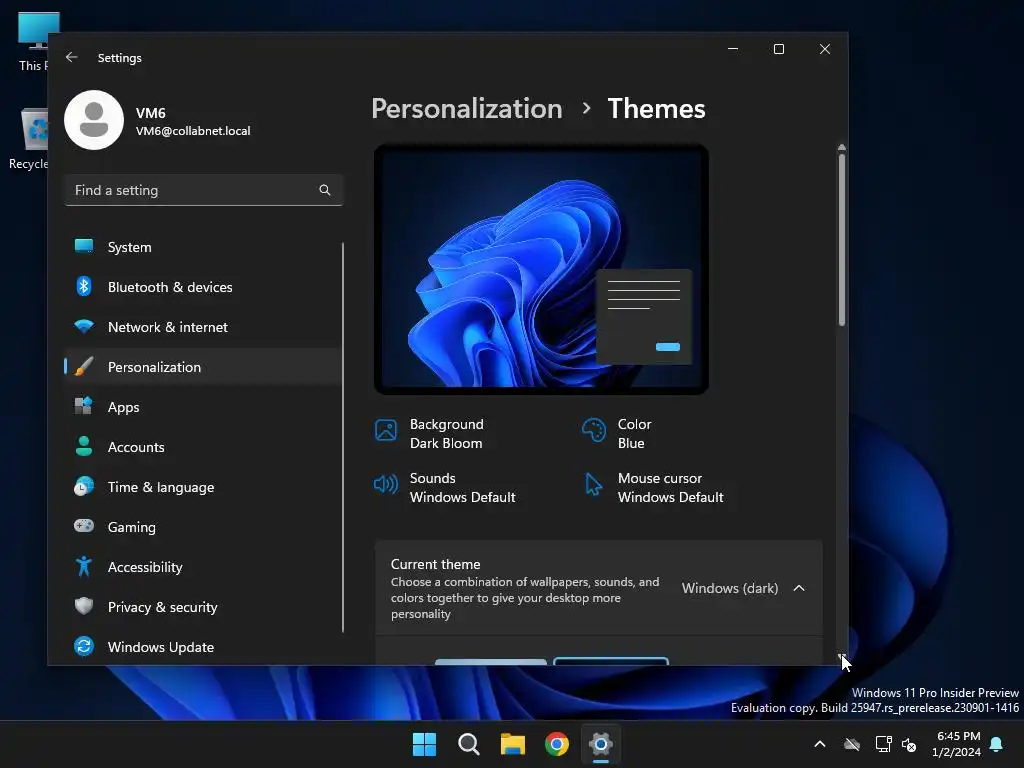Open Sounds Windows Default settings
Image resolution: width=1024 pixels, height=768 pixels.
click(445, 487)
